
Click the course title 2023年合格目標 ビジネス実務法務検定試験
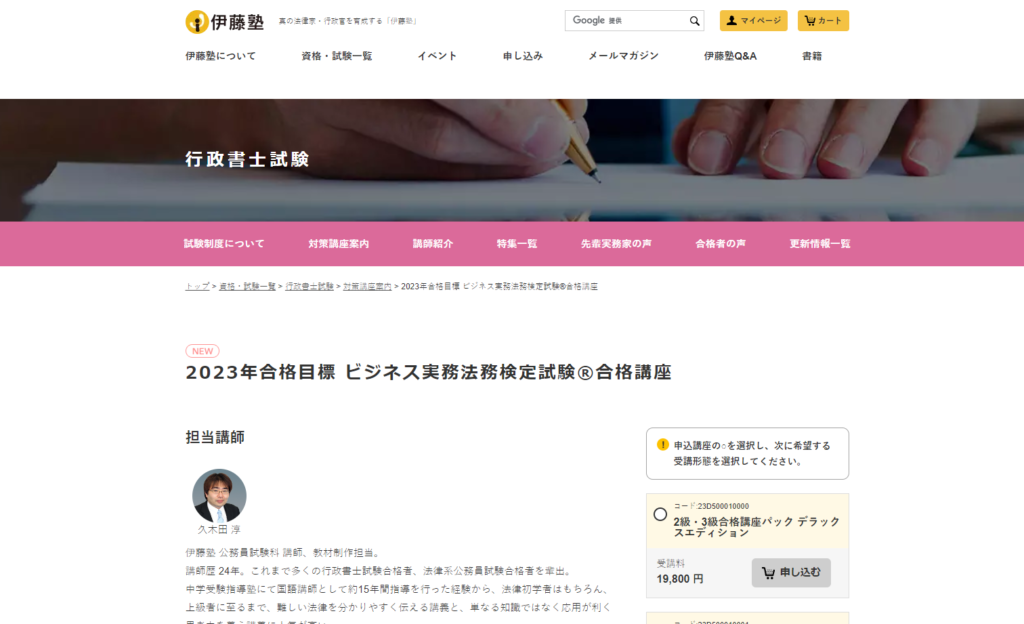click(x=428, y=372)
